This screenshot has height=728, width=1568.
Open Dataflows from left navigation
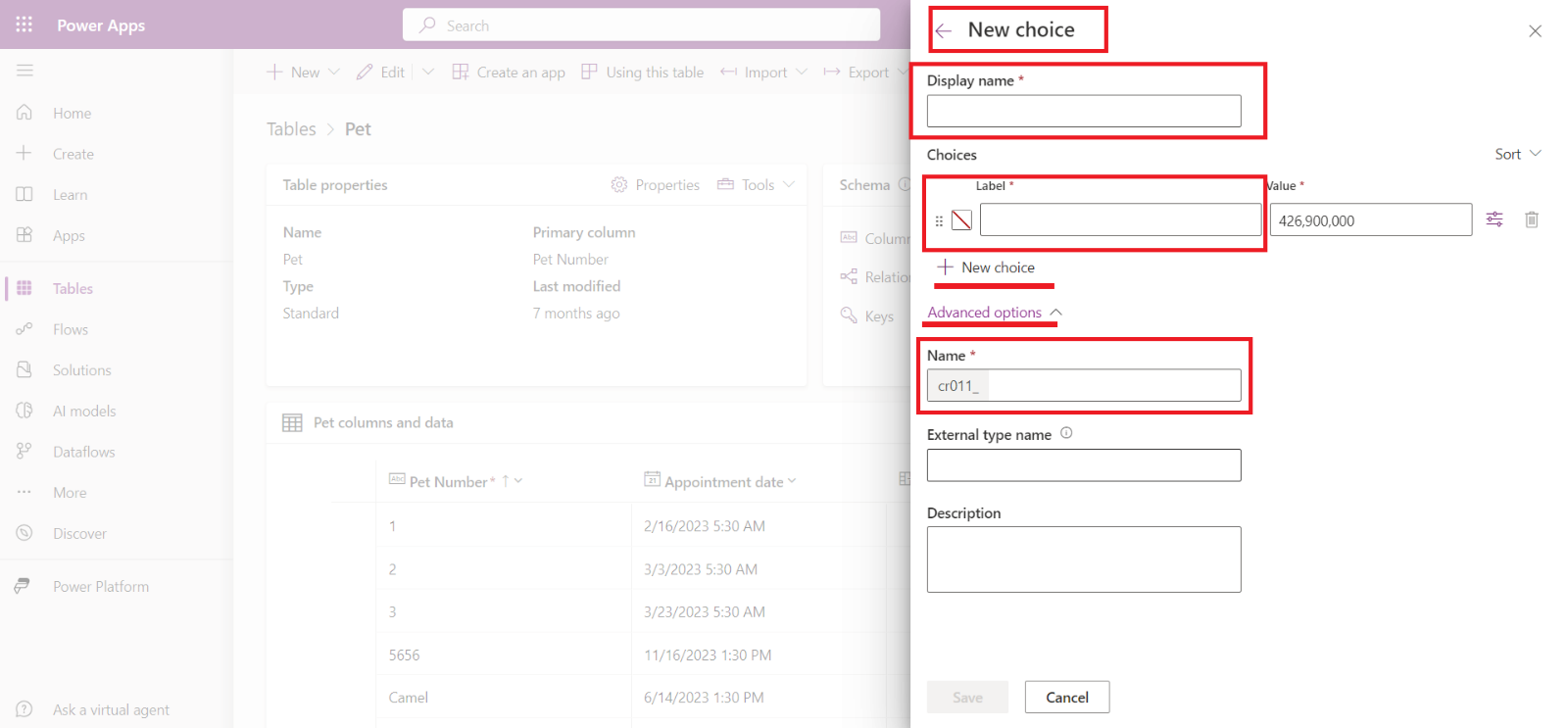(83, 452)
